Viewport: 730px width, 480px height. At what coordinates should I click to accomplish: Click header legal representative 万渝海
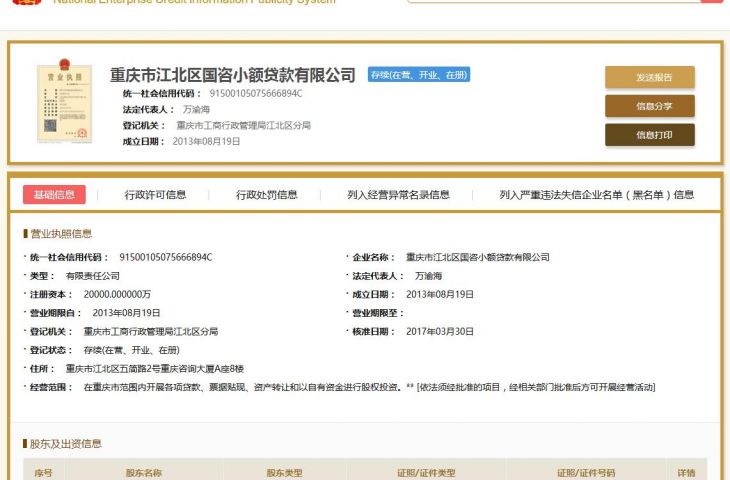click(x=196, y=109)
